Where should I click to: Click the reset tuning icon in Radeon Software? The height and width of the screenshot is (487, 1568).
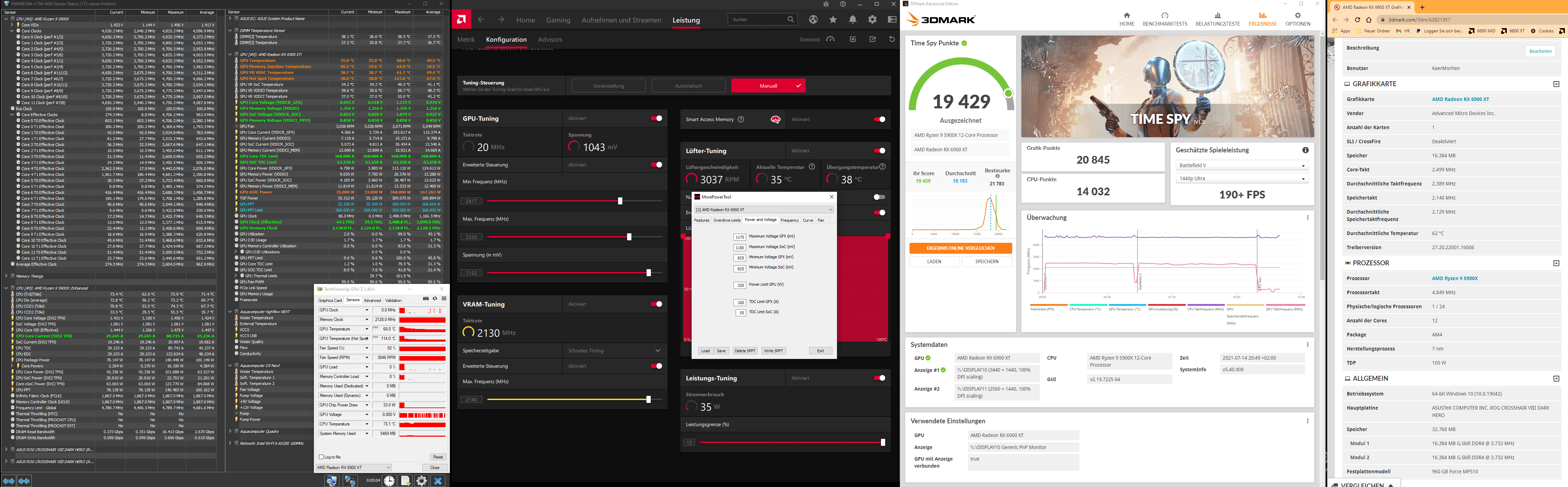(892, 39)
